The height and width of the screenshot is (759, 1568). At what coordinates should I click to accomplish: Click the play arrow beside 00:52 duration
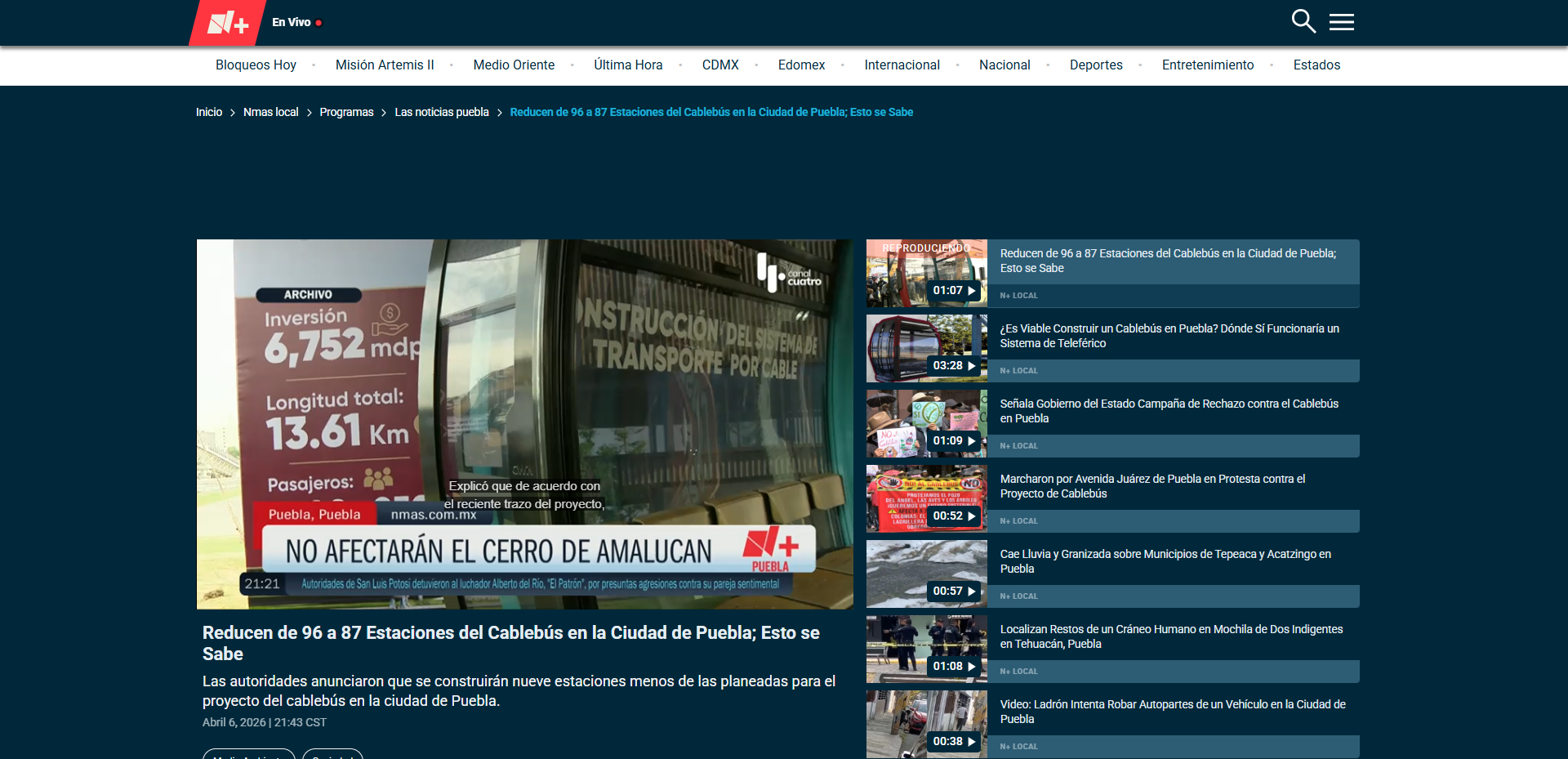point(972,516)
